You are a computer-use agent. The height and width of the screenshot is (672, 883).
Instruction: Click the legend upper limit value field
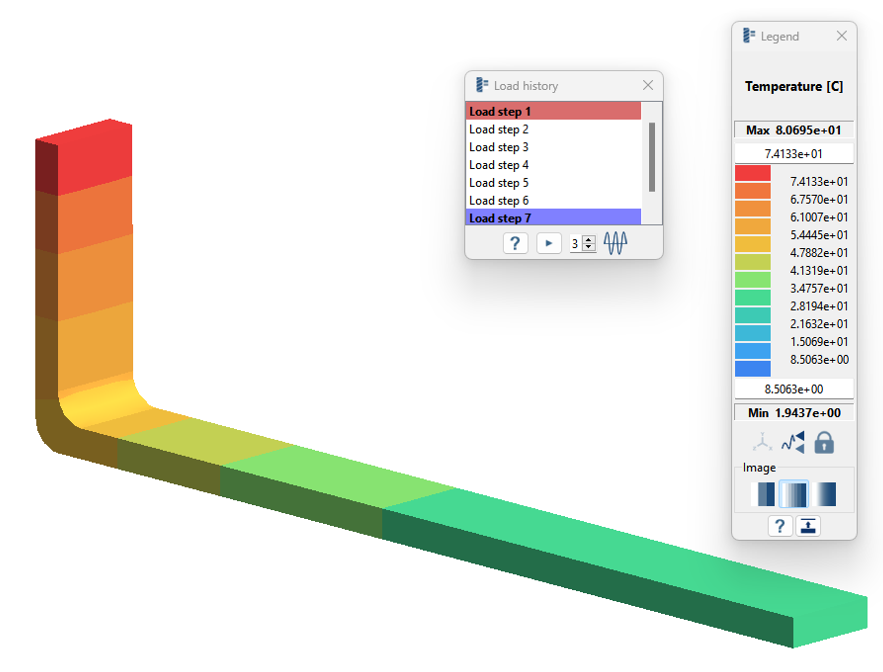pyautogui.click(x=793, y=154)
